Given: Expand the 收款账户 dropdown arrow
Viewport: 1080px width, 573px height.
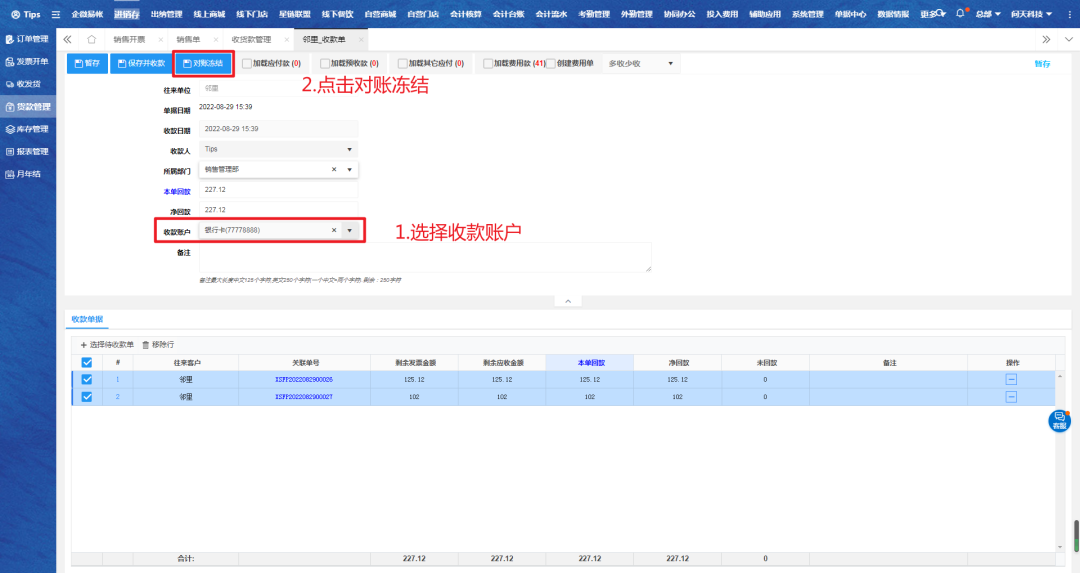Looking at the screenshot, I should 349,230.
